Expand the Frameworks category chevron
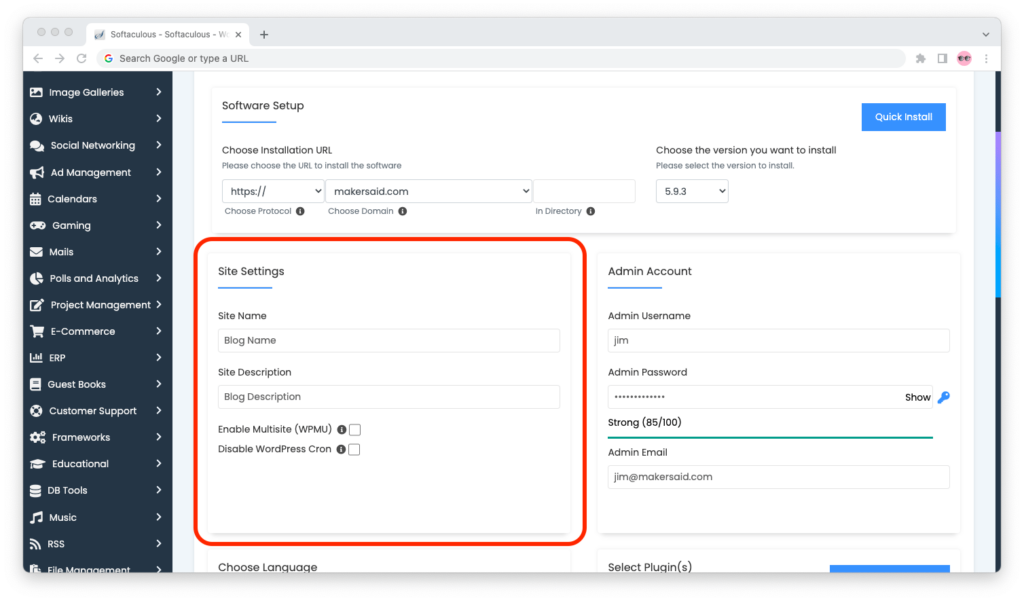The height and width of the screenshot is (601, 1024). [x=159, y=438]
